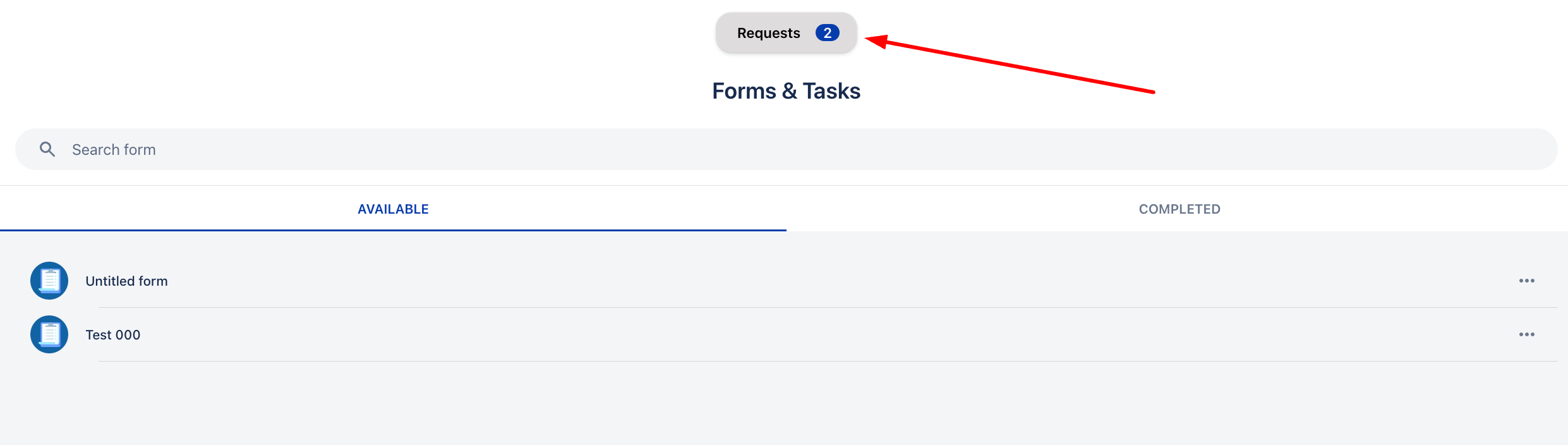Select the Untitled form row's empty middle area
Image resolution: width=1568 pixels, height=445 pixels.
(821, 281)
